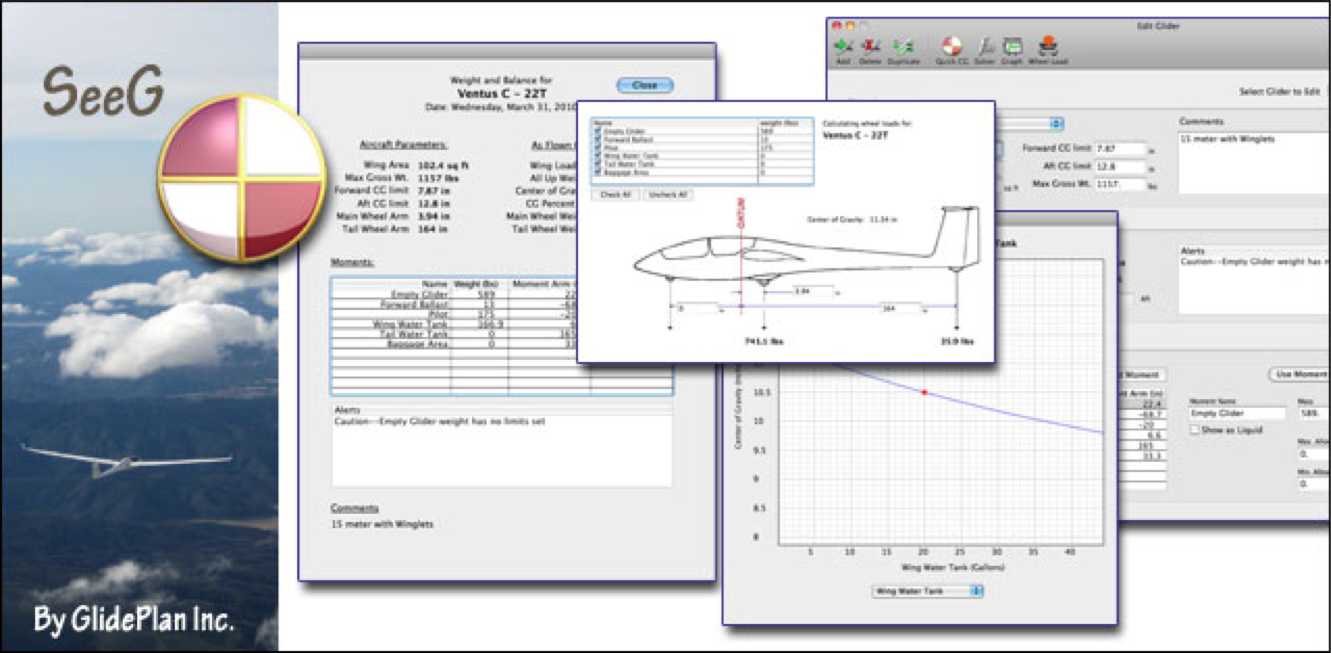Click the Forward CG limit field
This screenshot has width=1331, height=653.
pos(1120,149)
